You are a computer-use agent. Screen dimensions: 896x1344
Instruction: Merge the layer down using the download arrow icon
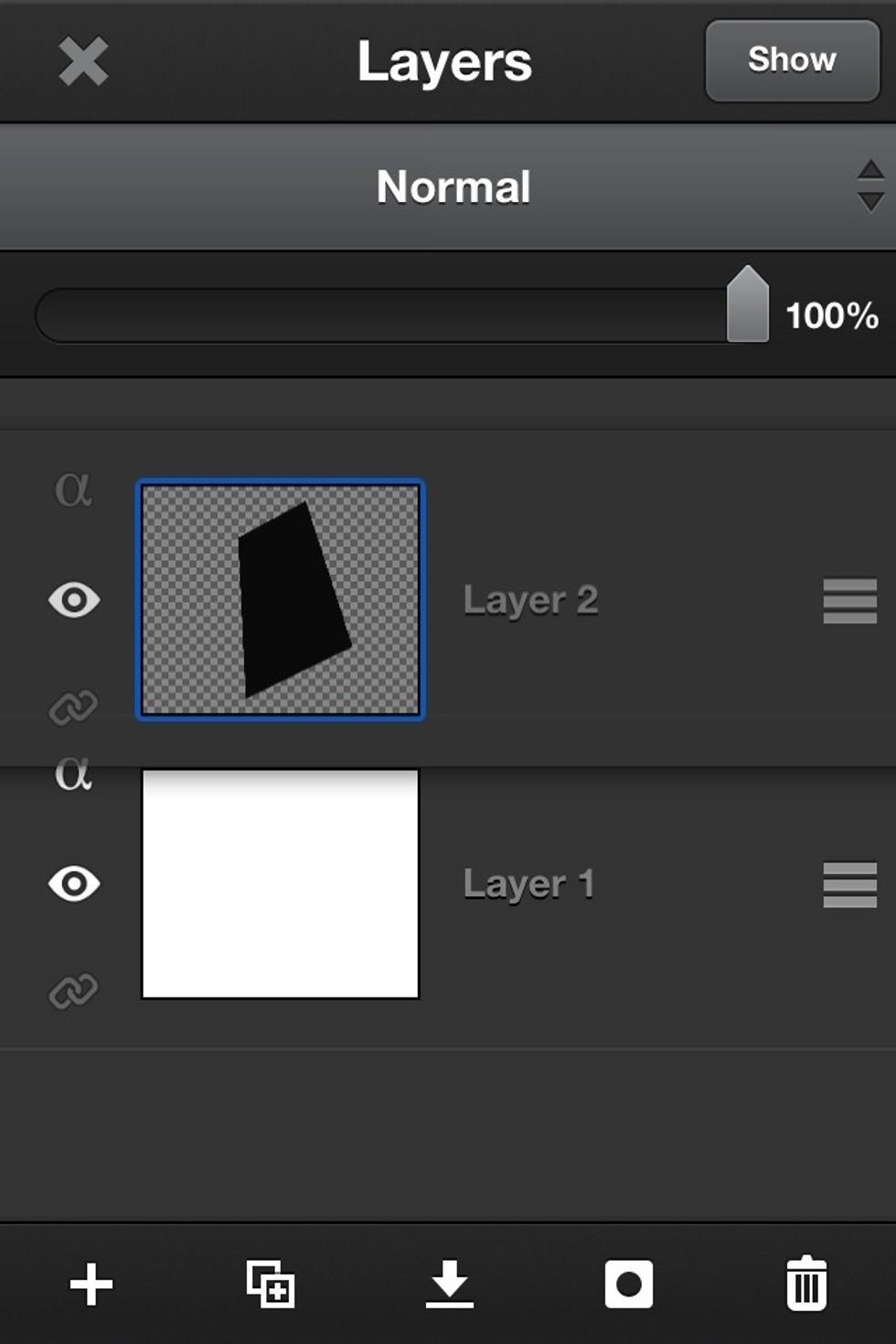[448, 1285]
